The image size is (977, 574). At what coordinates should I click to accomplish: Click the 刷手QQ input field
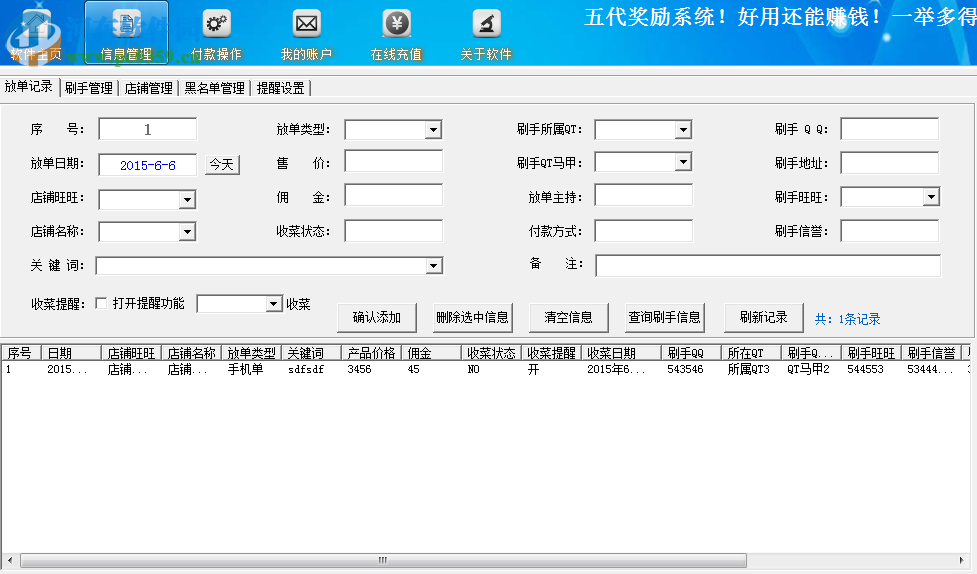point(889,129)
